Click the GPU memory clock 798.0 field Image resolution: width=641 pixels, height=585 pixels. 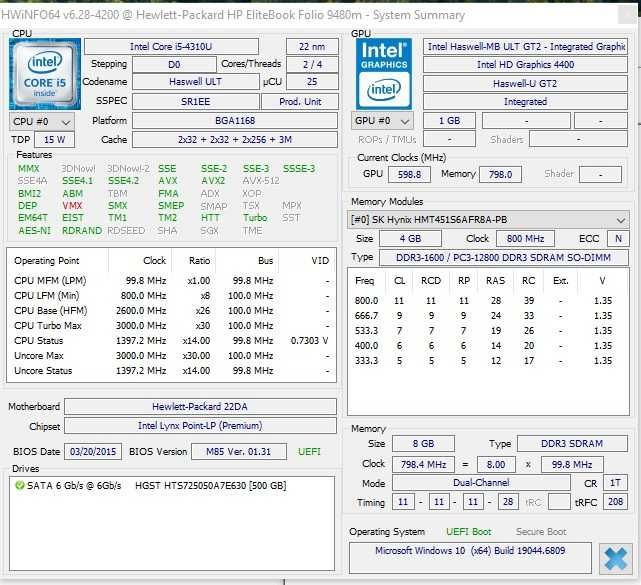(500, 175)
